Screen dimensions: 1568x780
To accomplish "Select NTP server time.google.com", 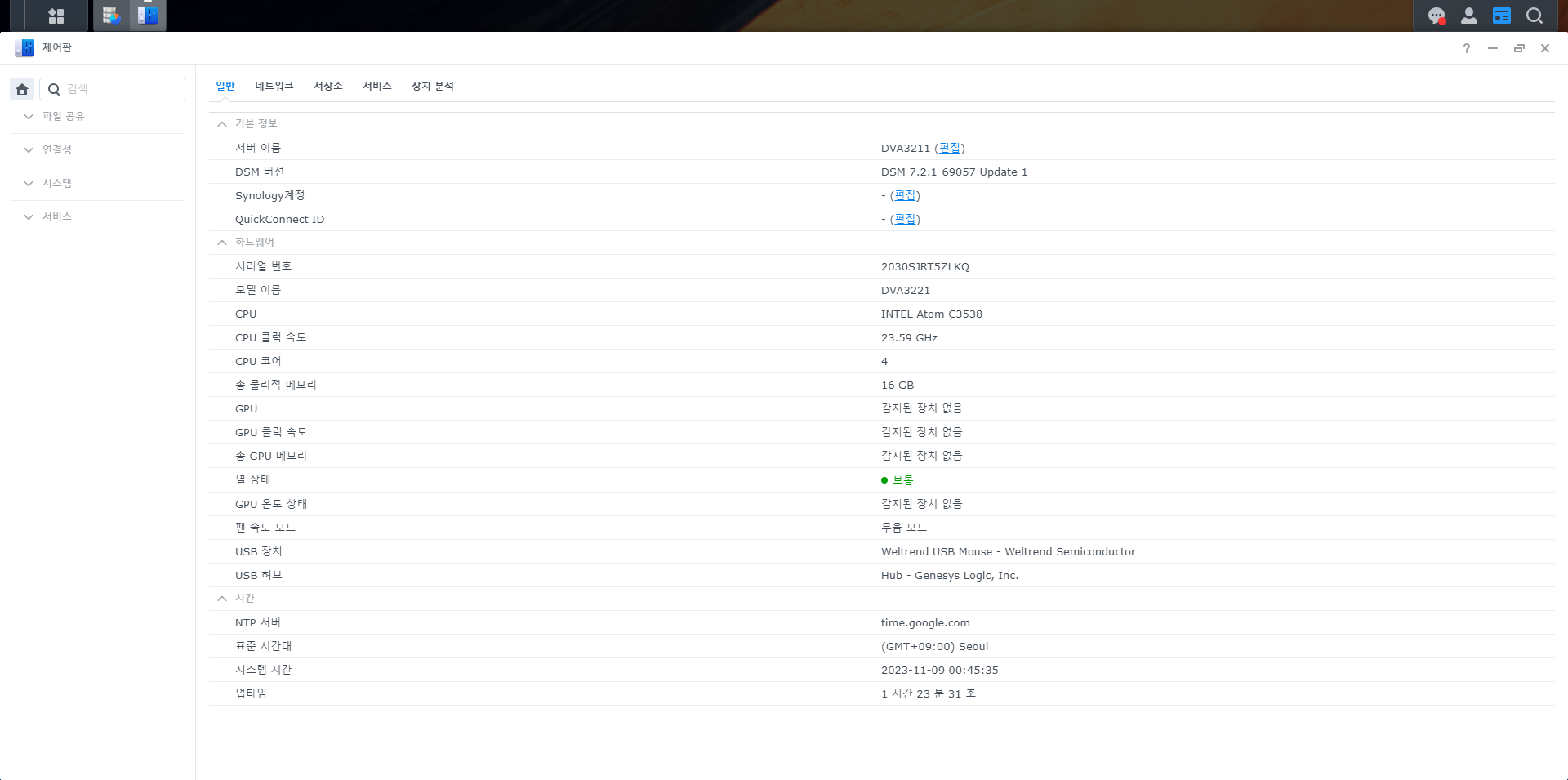I will tap(925, 622).
